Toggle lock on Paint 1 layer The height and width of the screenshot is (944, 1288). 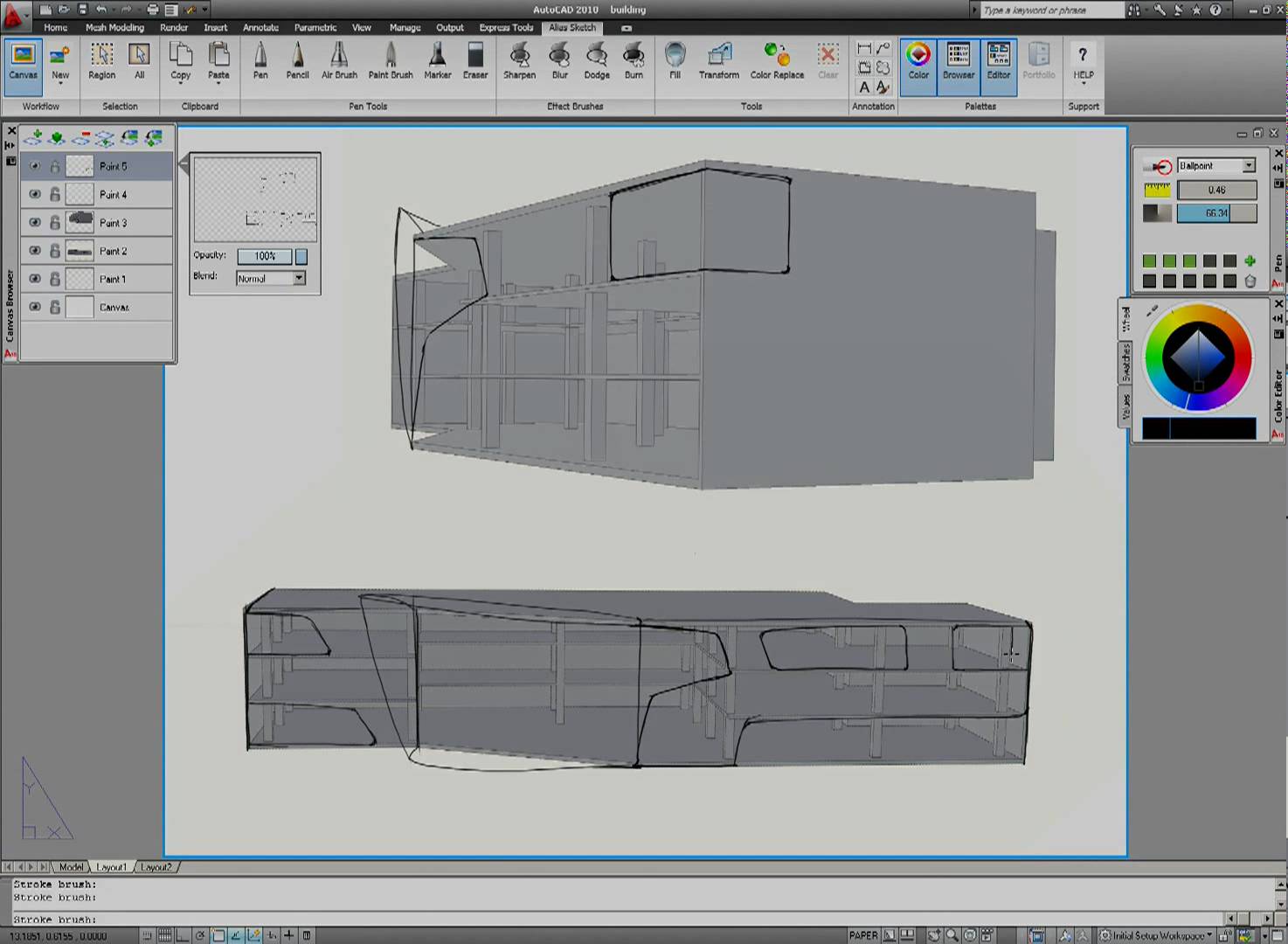tap(55, 279)
